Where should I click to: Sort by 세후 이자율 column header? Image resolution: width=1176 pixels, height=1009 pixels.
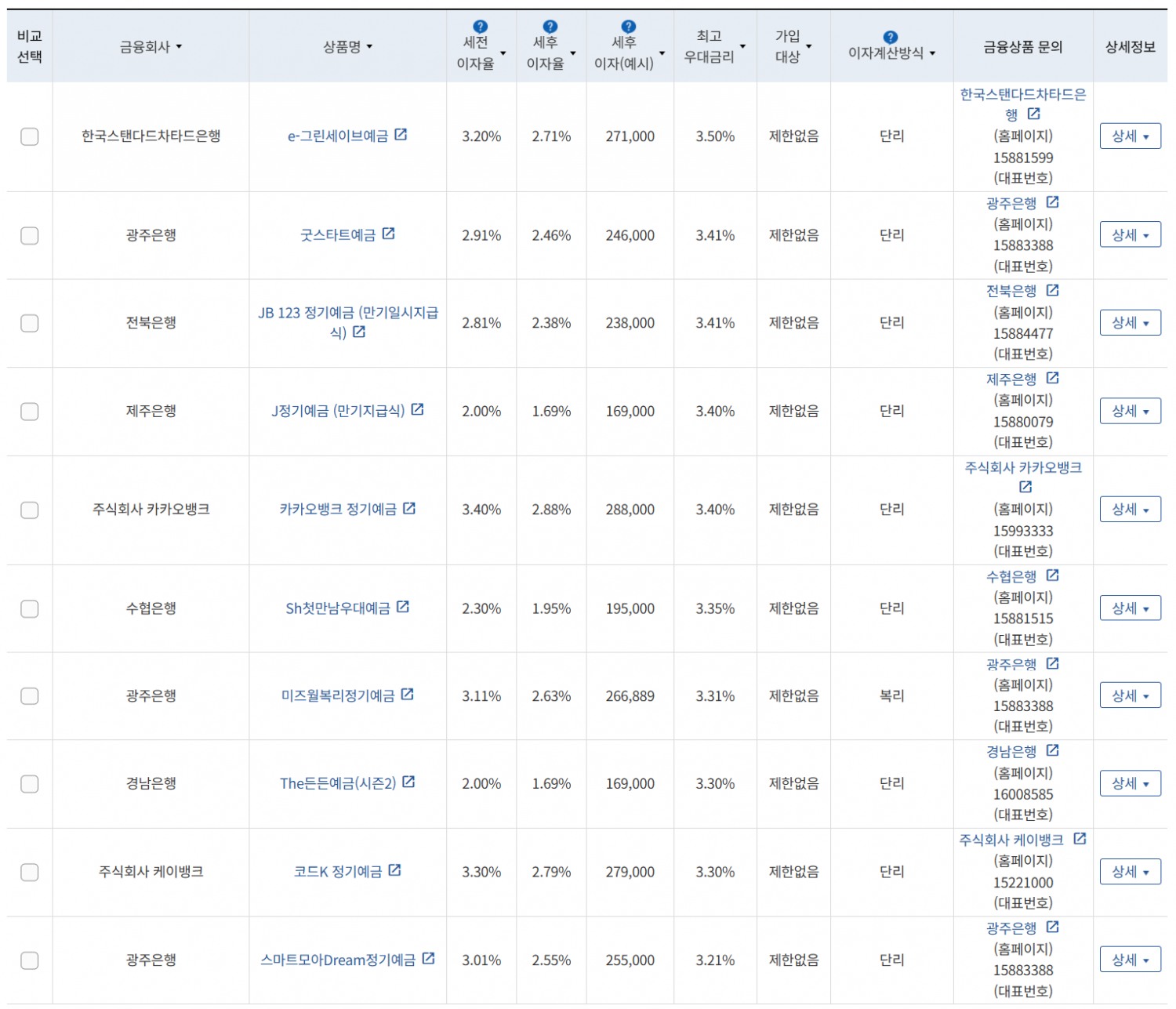tap(551, 53)
